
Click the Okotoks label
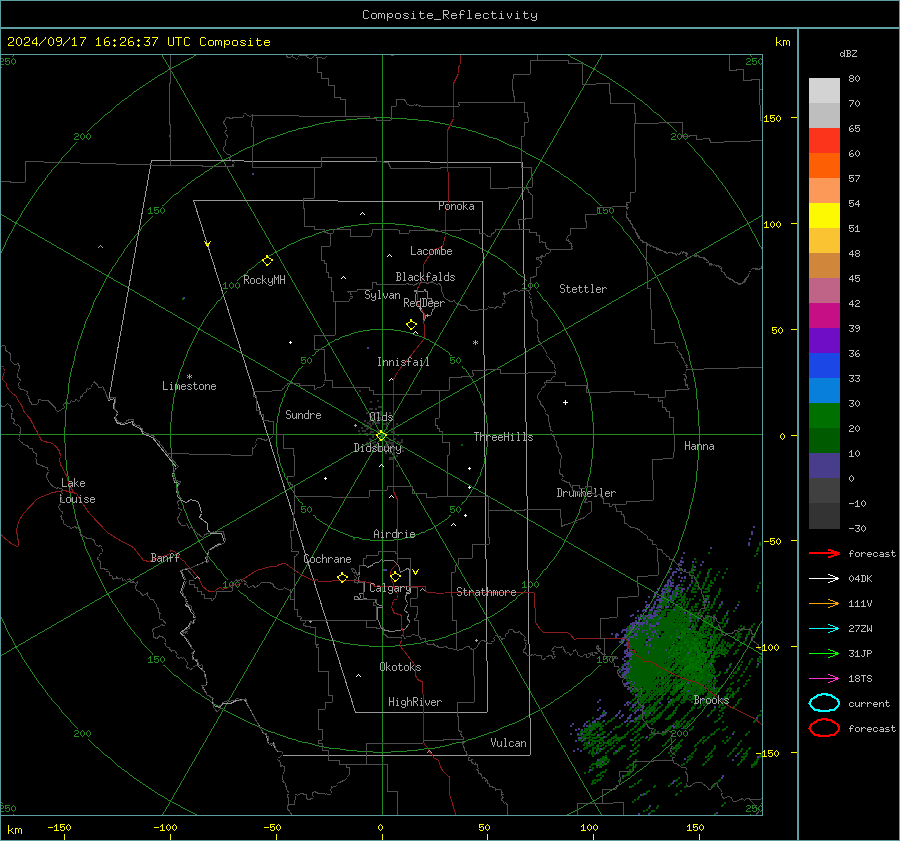pos(400,667)
